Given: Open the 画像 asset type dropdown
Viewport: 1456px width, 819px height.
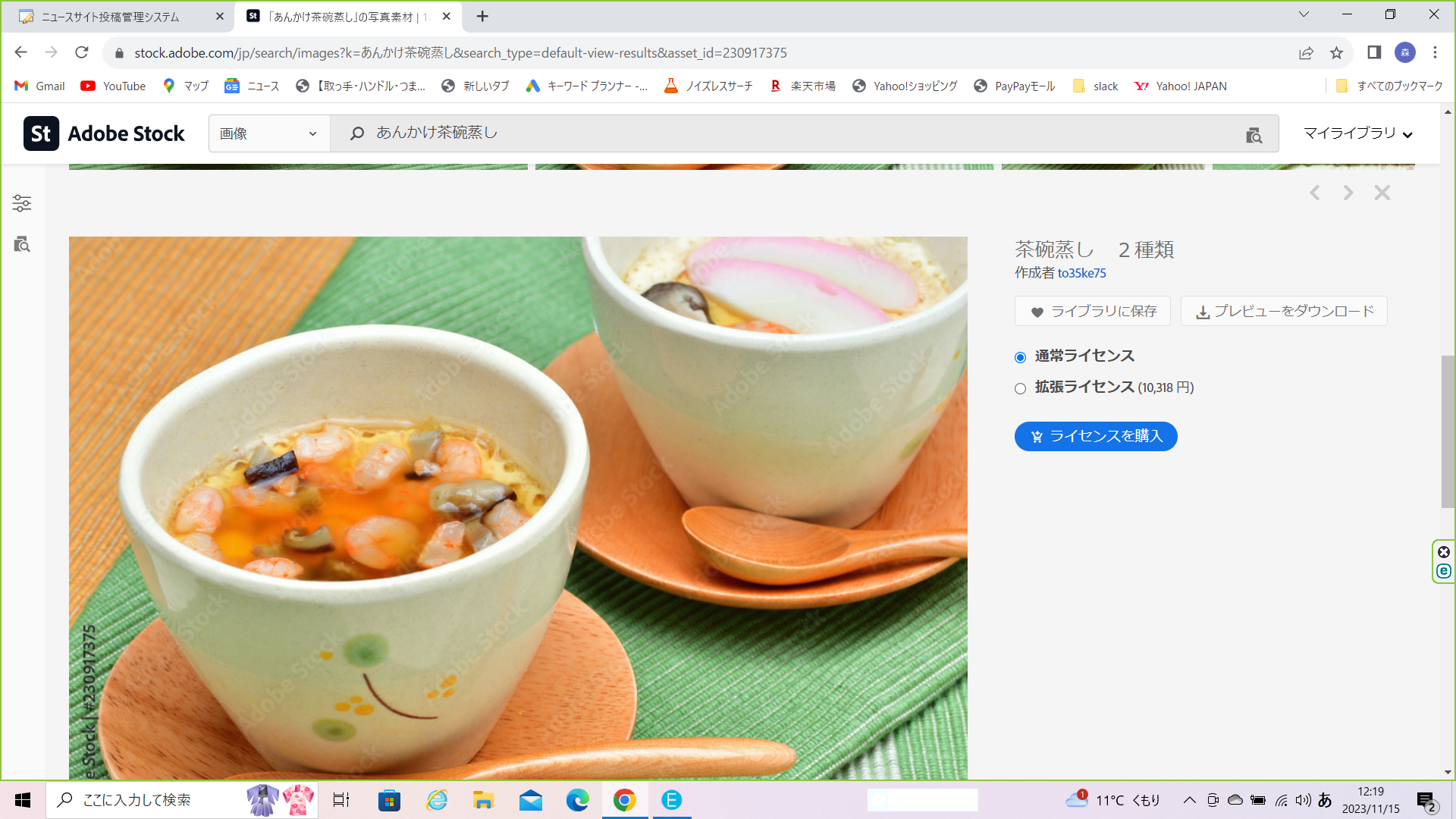Looking at the screenshot, I should (x=269, y=133).
